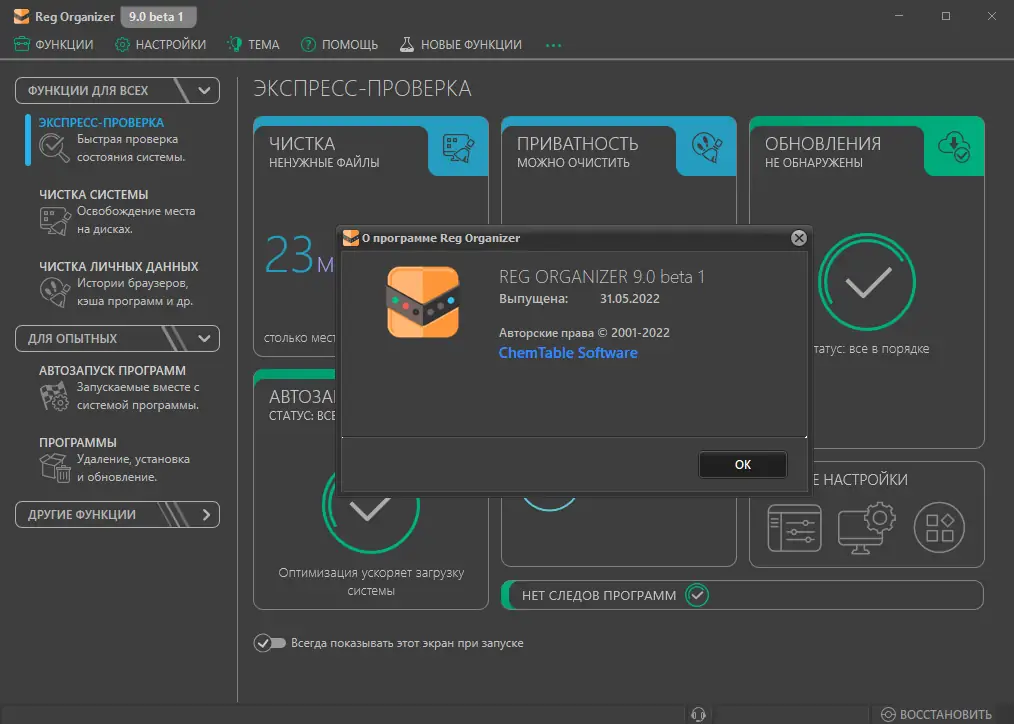Image resolution: width=1014 pixels, height=724 pixels.
Task: Close the About Reg Organizer dialog
Action: (x=799, y=238)
